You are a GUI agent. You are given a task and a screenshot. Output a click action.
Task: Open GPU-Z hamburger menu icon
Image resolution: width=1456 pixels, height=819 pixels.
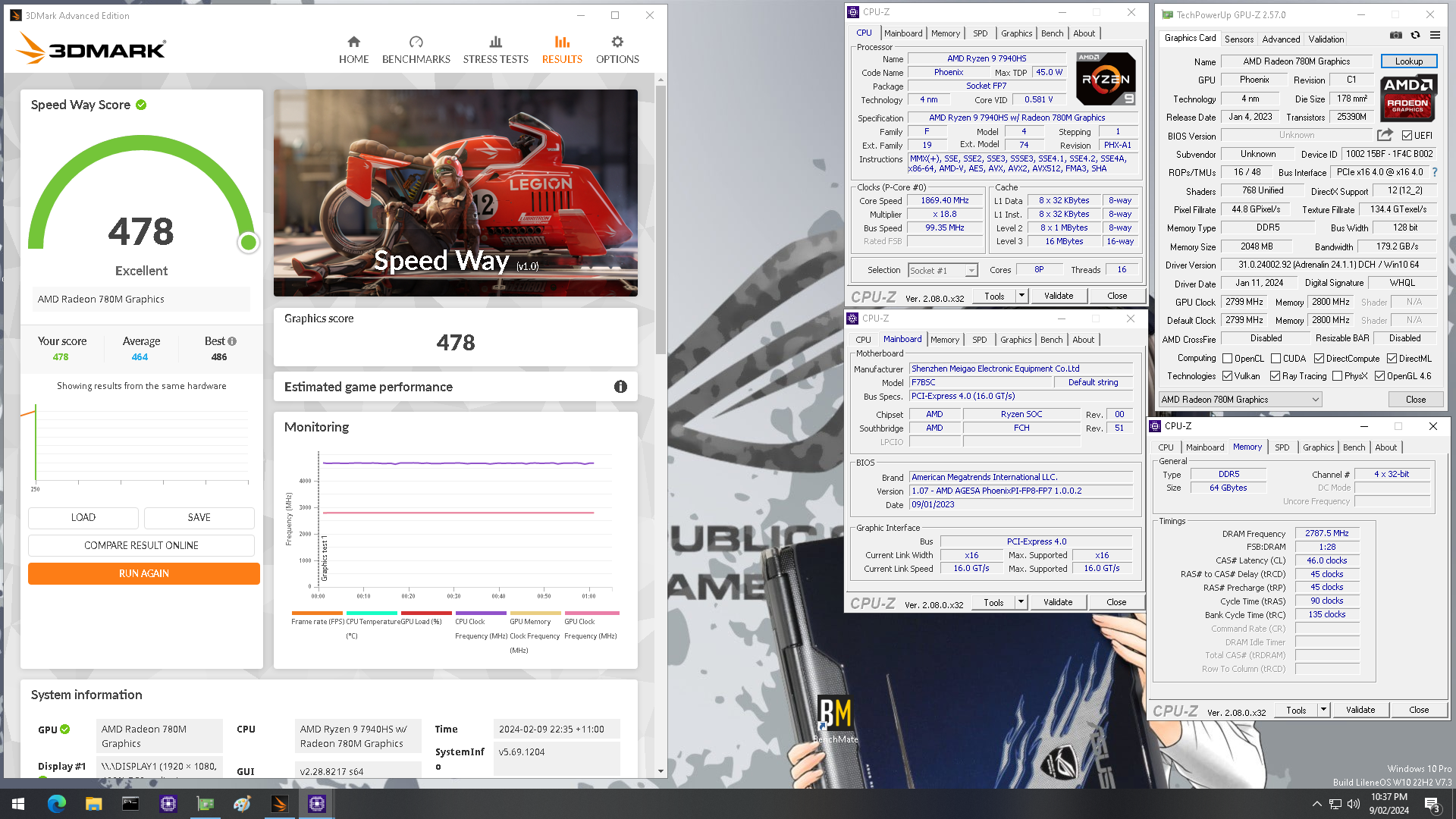click(1435, 35)
